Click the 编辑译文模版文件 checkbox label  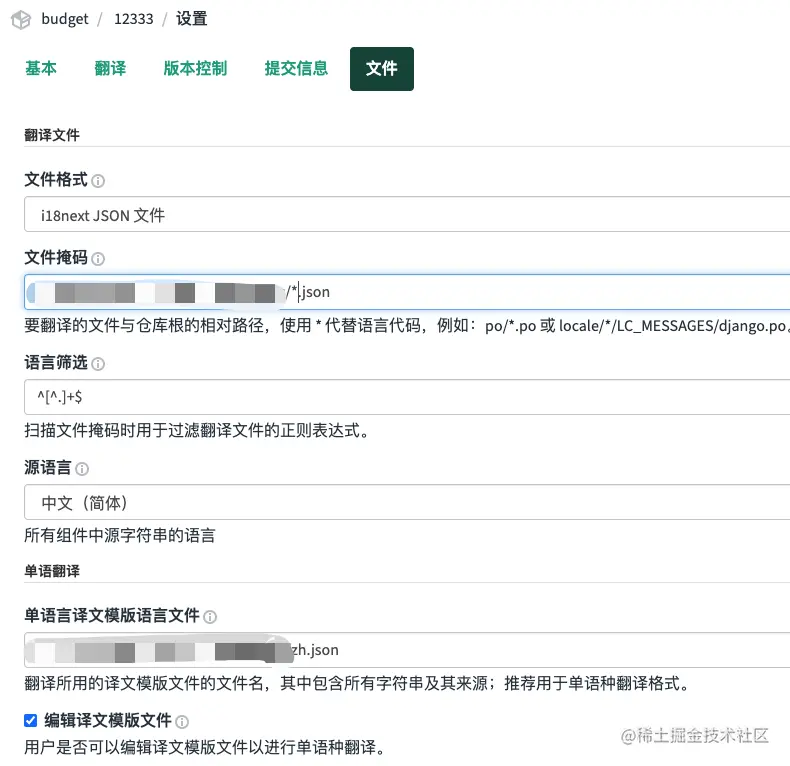click(x=108, y=720)
